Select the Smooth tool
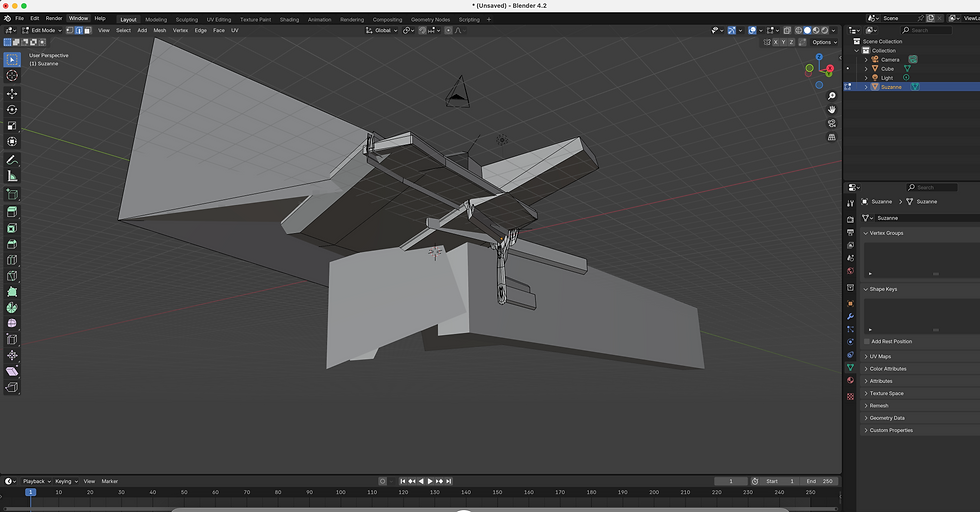The height and width of the screenshot is (512, 980). click(x=12, y=323)
